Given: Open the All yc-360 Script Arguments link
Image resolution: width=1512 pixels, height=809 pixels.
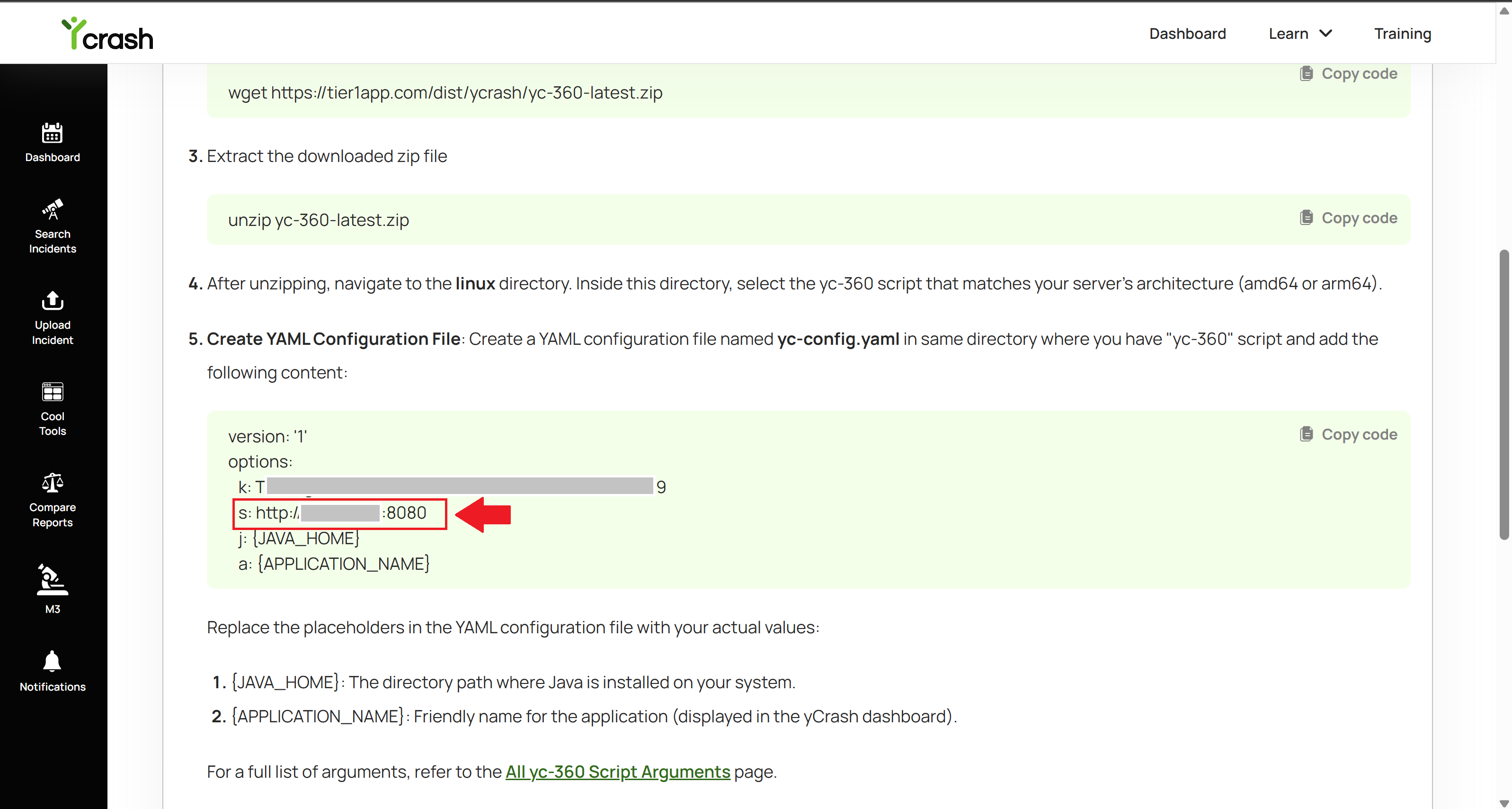Looking at the screenshot, I should 617,772.
